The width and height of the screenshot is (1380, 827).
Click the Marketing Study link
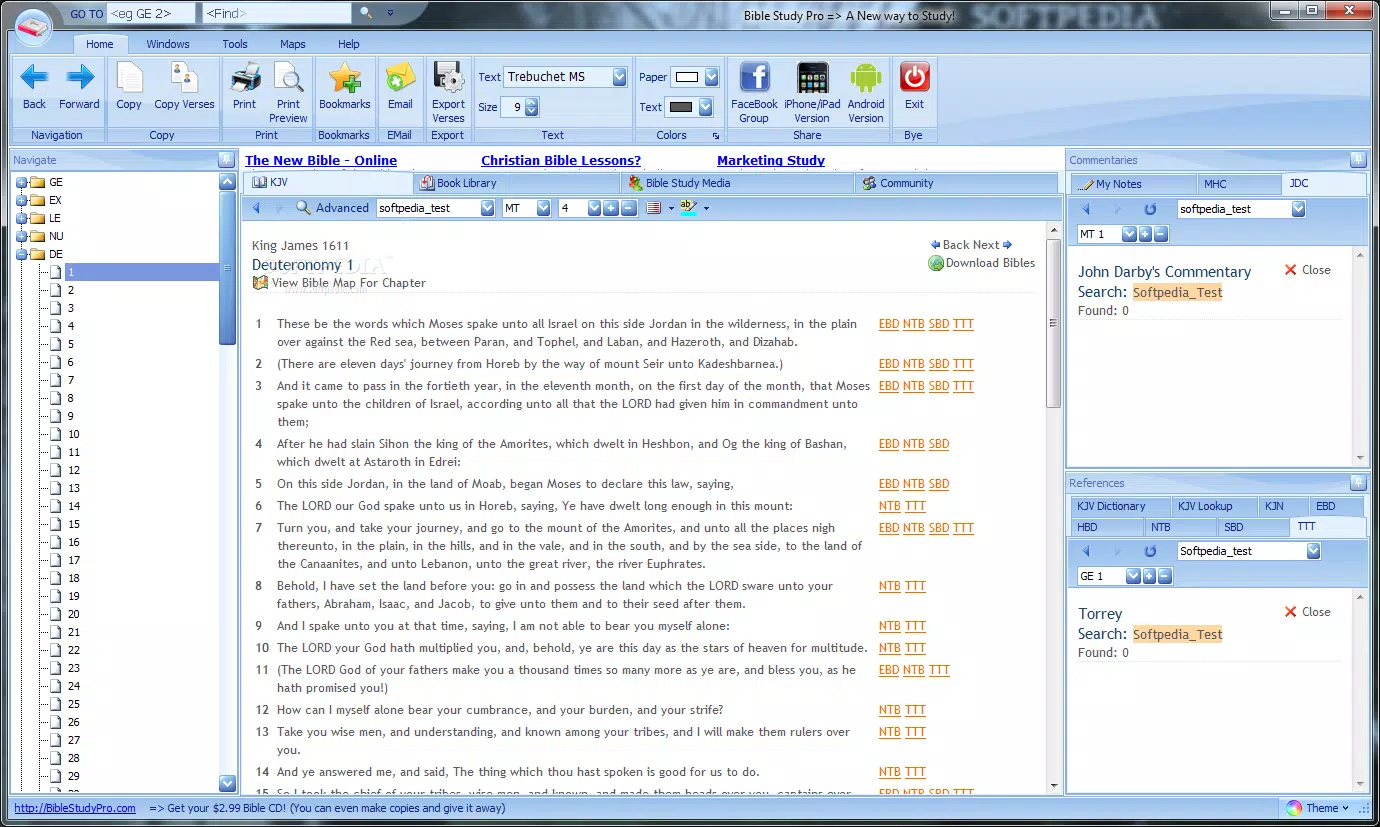[771, 160]
